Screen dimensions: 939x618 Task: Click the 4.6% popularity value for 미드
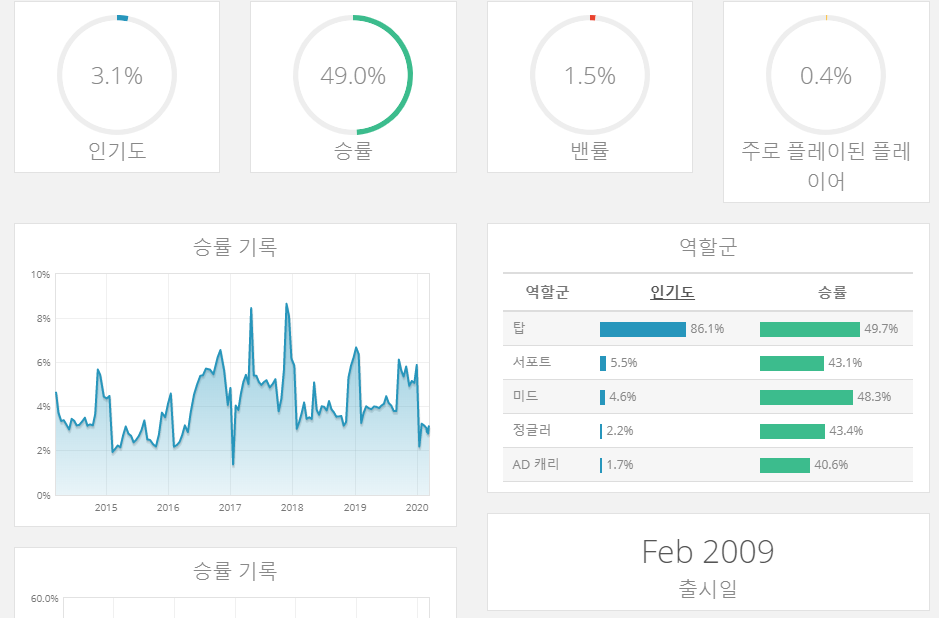[x=622, y=397]
